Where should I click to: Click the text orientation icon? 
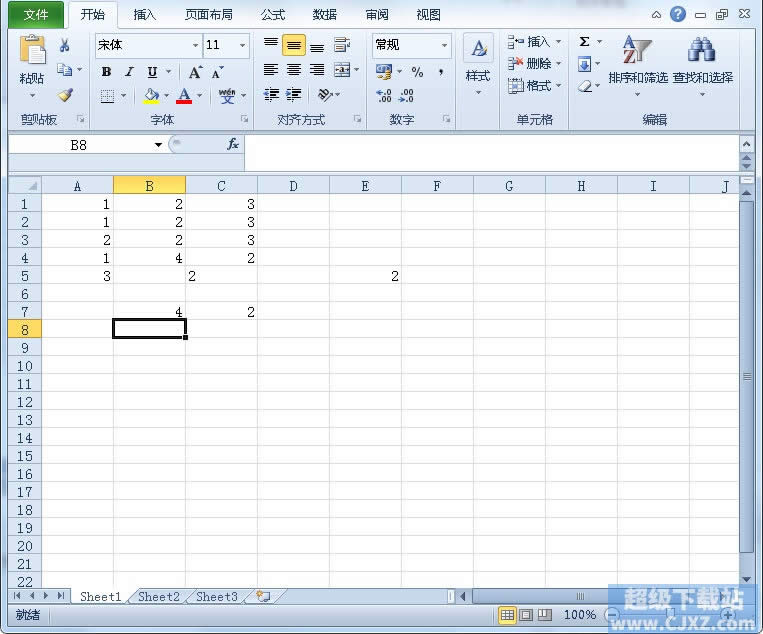click(325, 94)
